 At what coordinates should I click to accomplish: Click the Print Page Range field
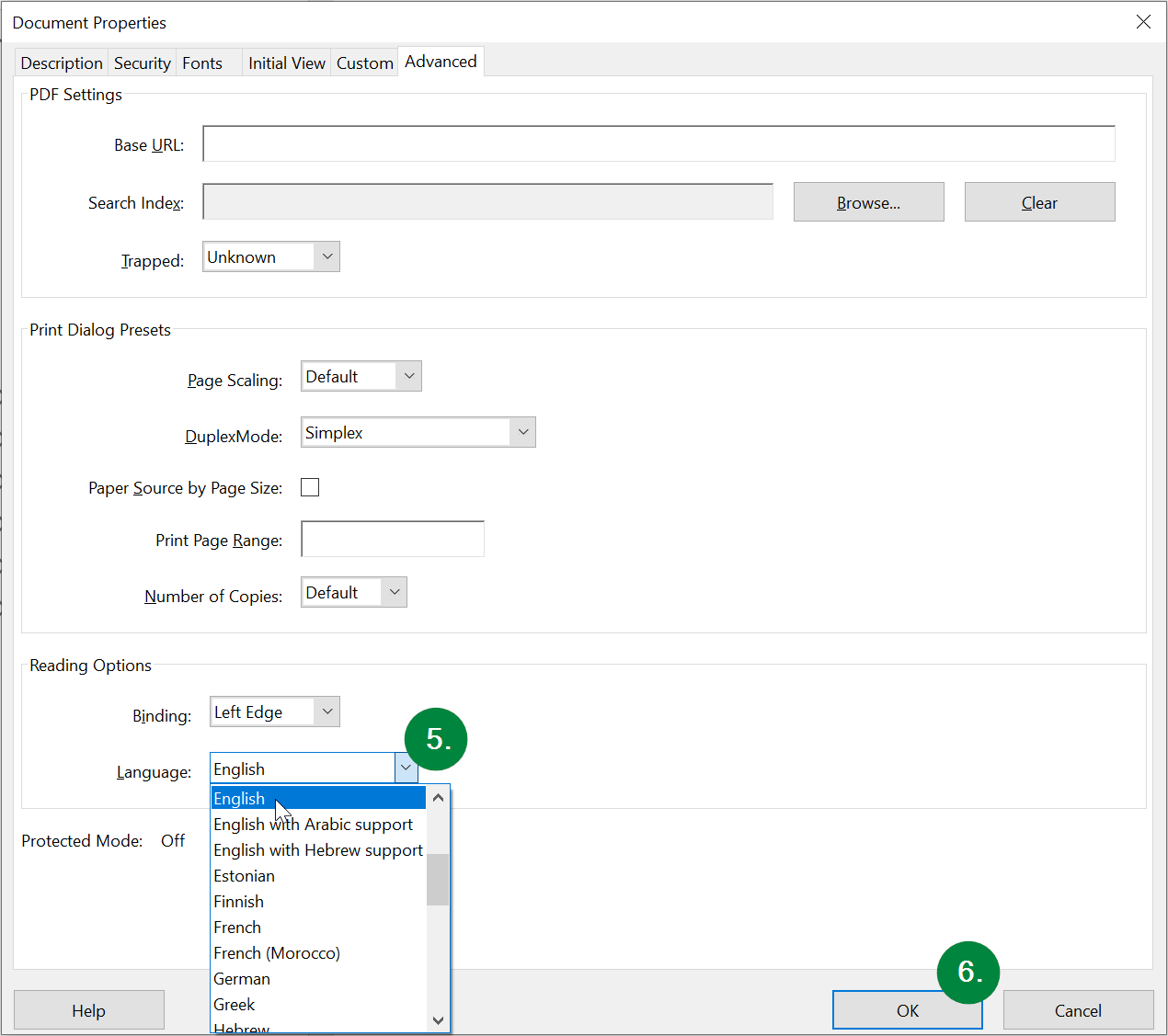[393, 539]
